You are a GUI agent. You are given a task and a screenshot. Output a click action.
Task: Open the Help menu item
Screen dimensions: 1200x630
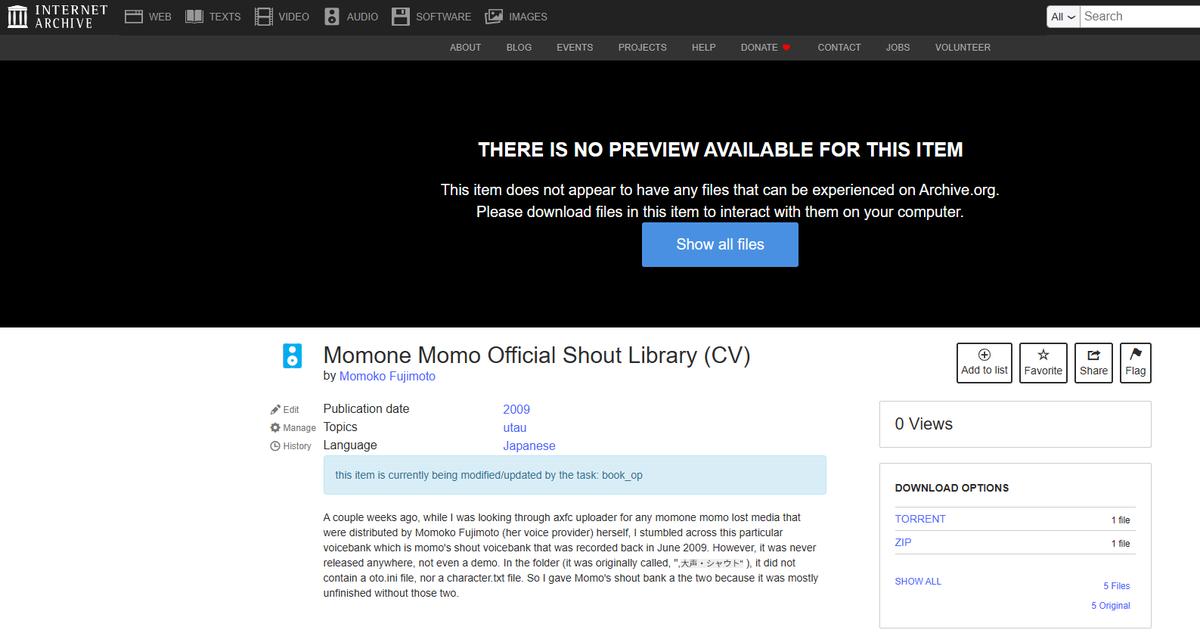[x=704, y=47]
